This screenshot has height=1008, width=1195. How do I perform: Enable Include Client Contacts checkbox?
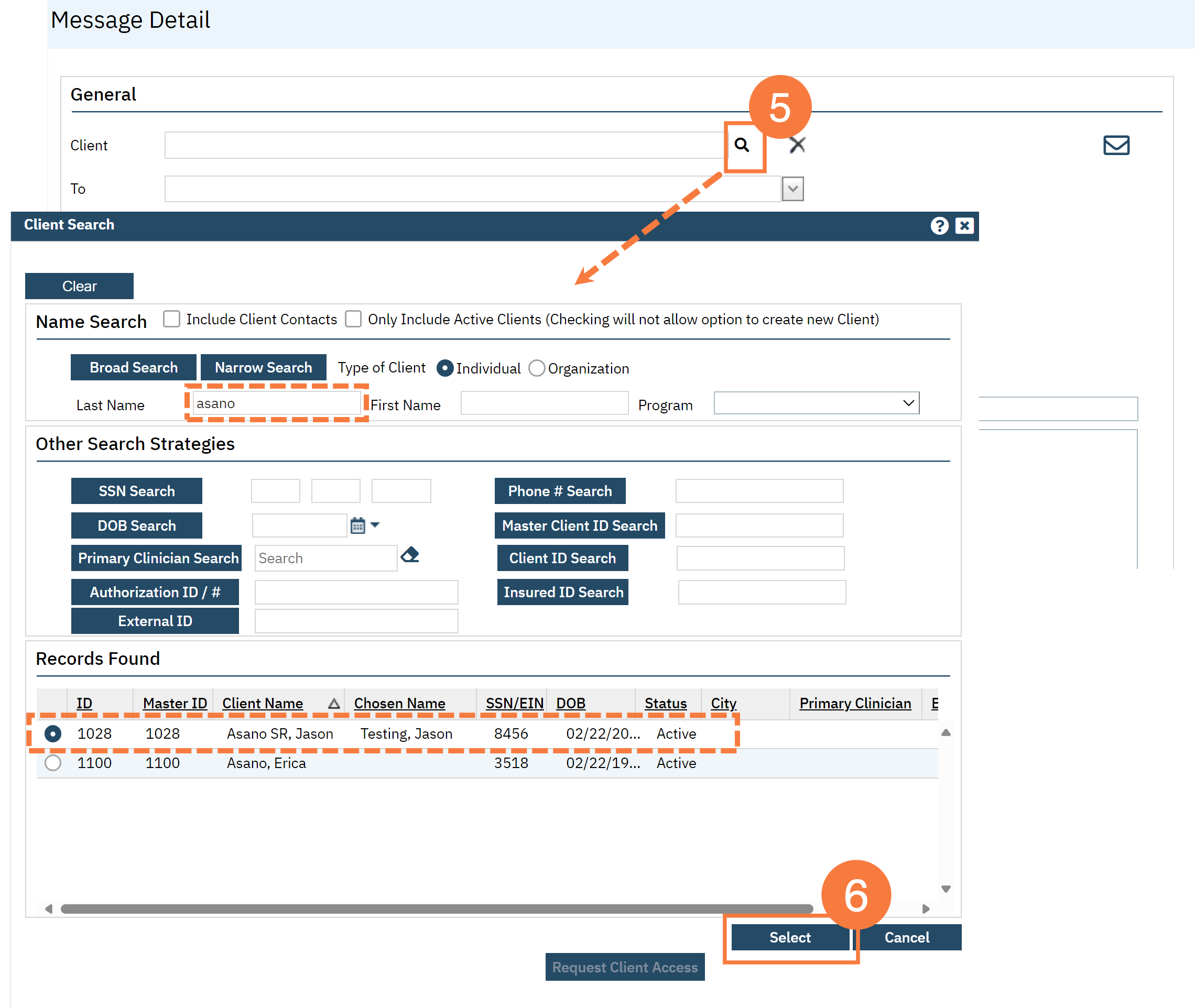click(x=171, y=319)
